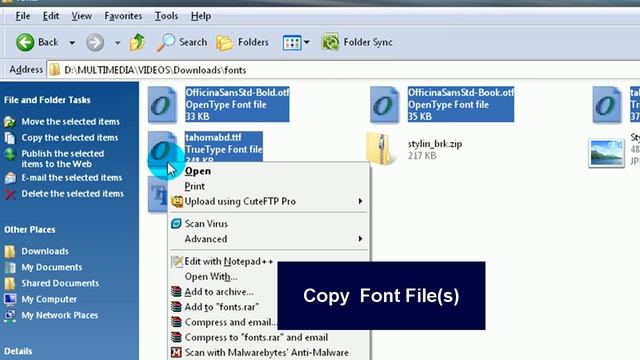Click the red Delete X icon
Image resolution: width=640 pixels, height=360 pixels.
pyautogui.click(x=10, y=194)
